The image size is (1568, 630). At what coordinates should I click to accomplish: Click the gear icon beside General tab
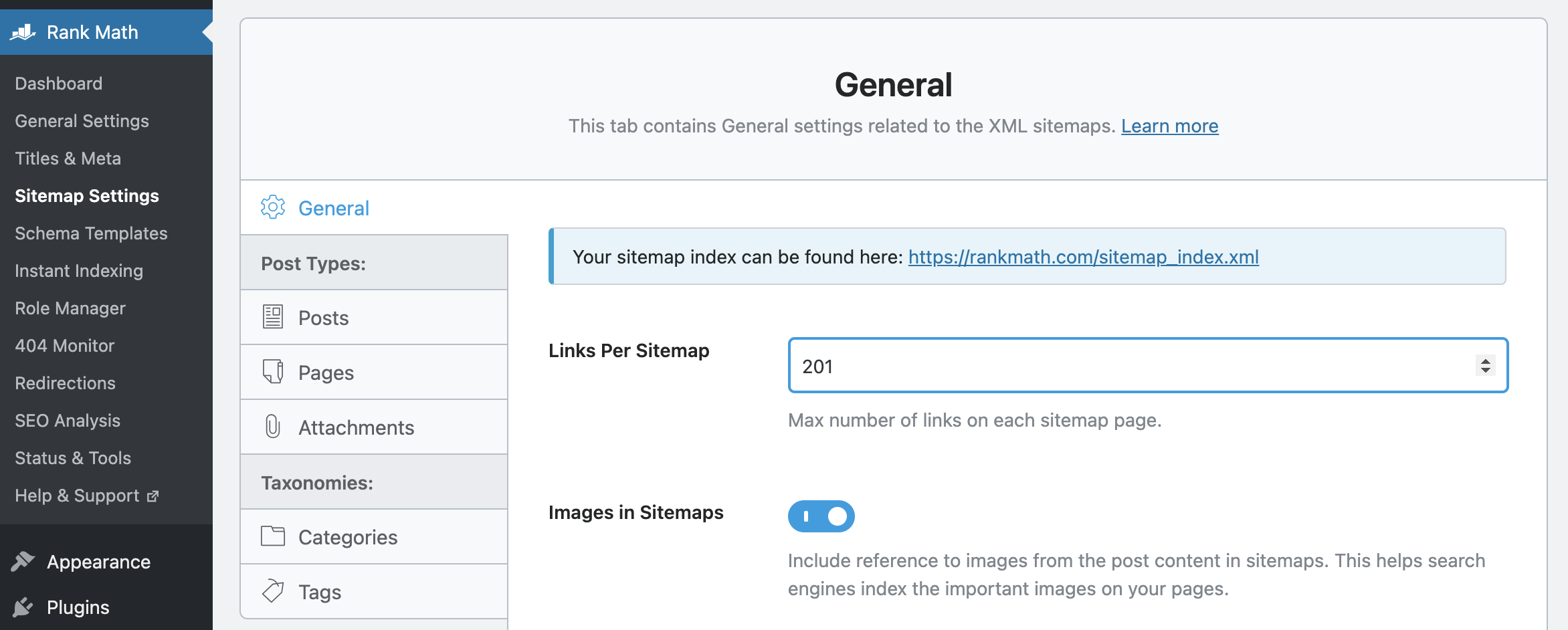[273, 207]
